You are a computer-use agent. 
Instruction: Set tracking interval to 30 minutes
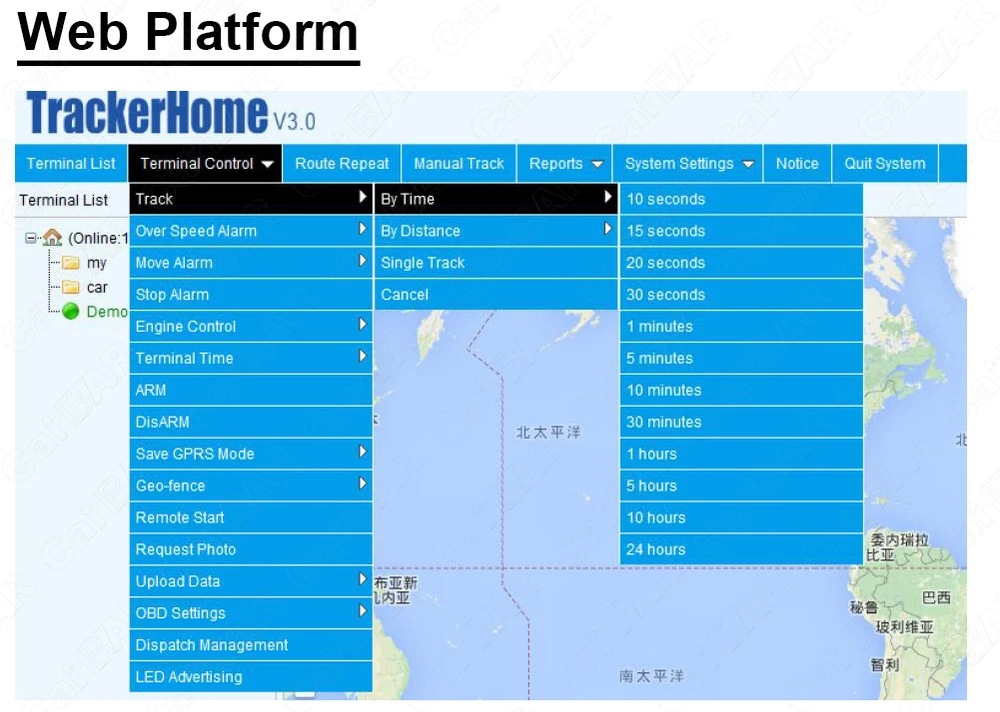(741, 422)
